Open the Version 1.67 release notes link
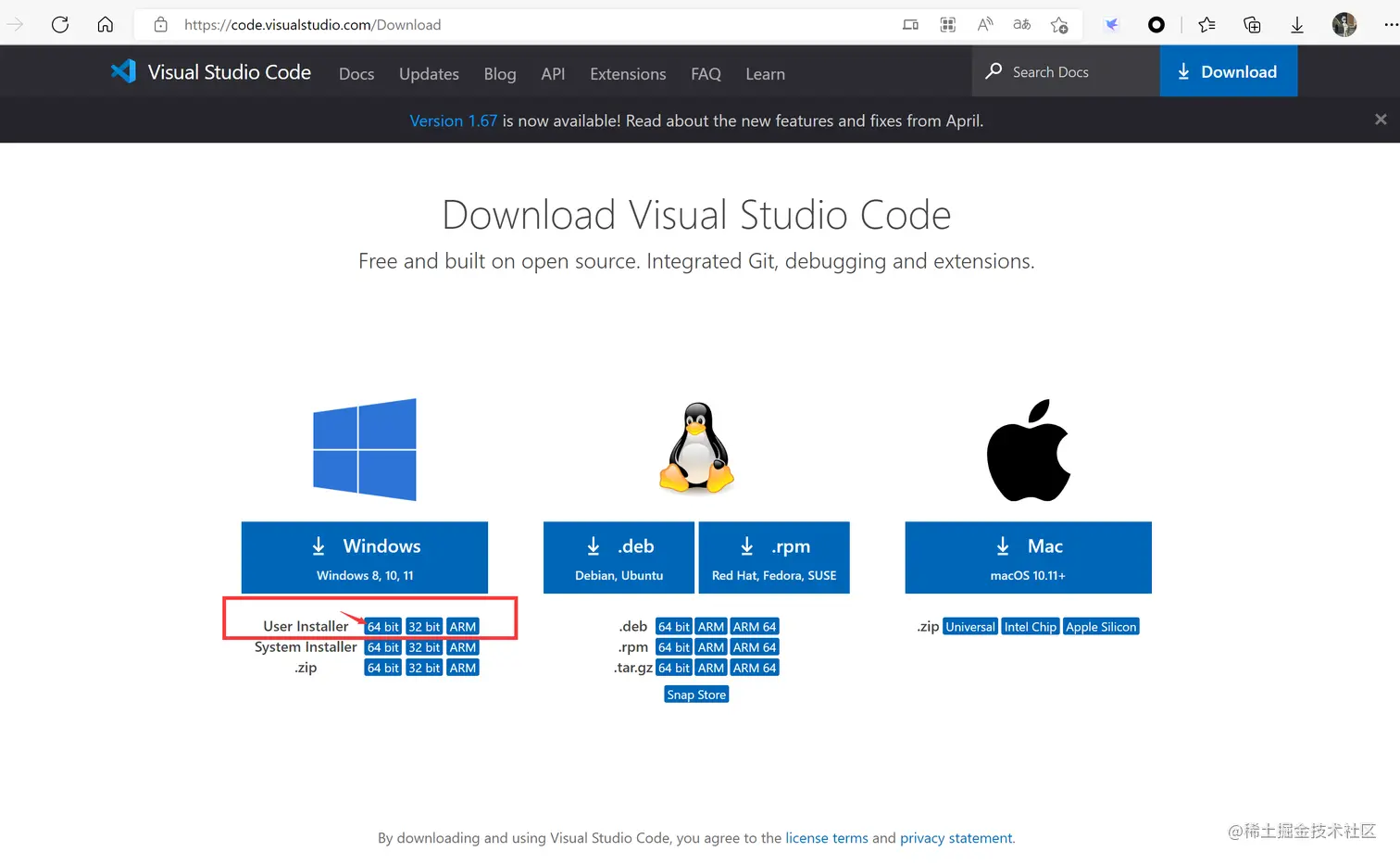The height and width of the screenshot is (864, 1400). 453,120
